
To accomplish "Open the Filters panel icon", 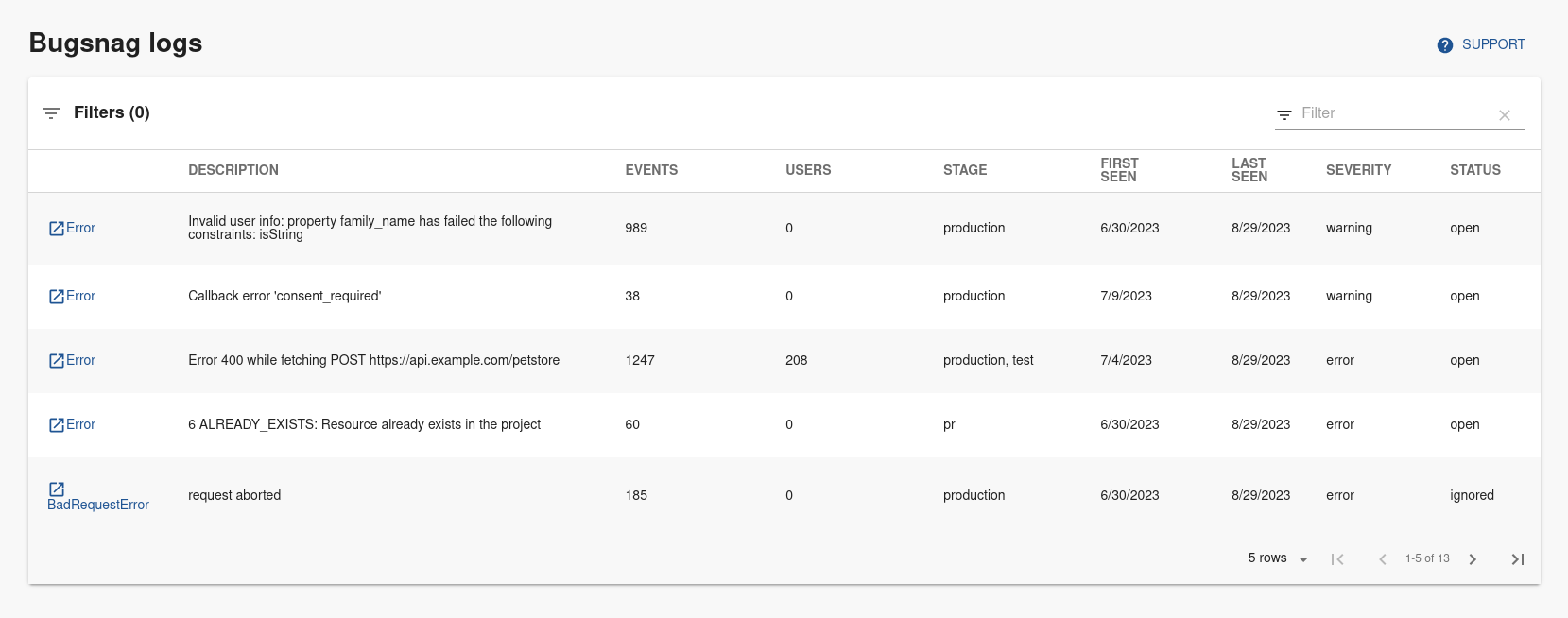I will 51,113.
